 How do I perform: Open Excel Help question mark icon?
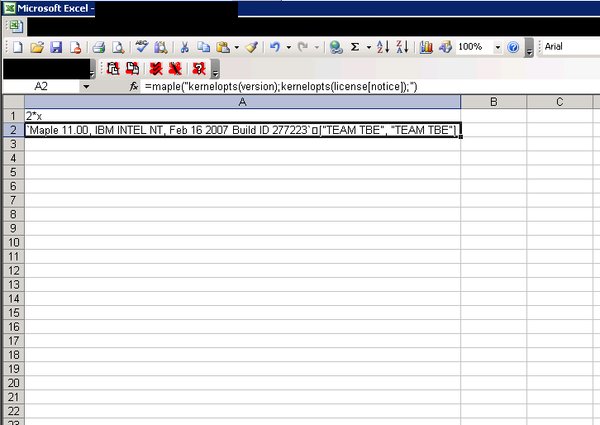click(x=513, y=47)
